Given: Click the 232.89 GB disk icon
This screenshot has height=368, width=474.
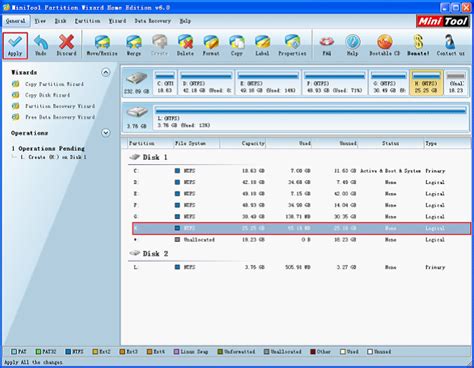Looking at the screenshot, I should point(137,79).
